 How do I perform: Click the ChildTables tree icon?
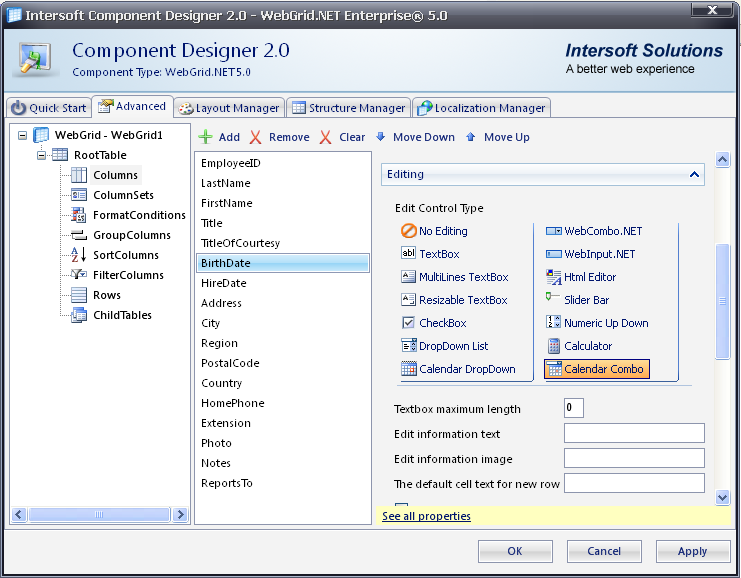click(x=79, y=315)
